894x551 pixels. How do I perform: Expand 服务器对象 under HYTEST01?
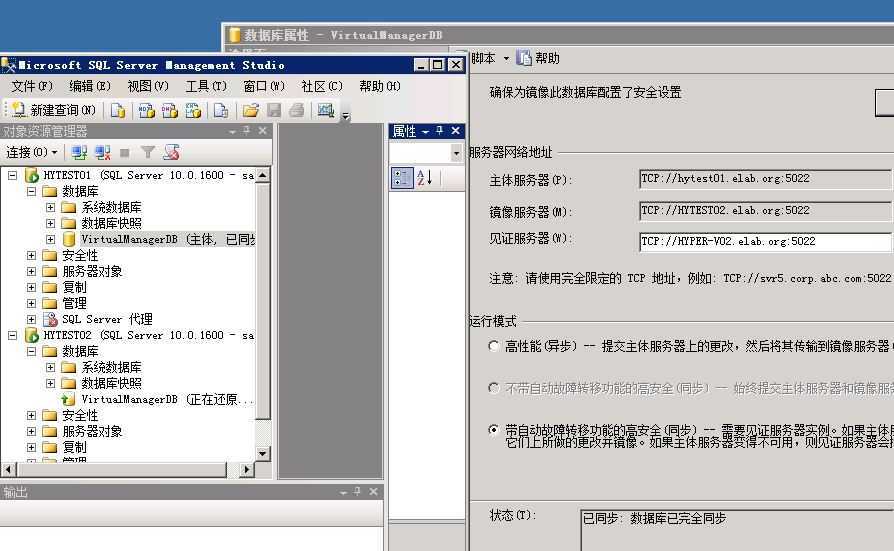pos(31,271)
